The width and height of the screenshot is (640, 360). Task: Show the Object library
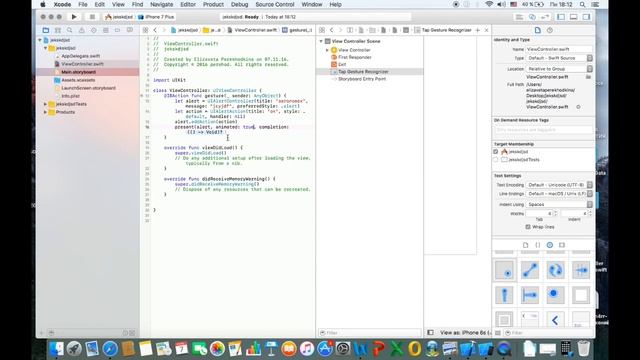(x=550, y=245)
